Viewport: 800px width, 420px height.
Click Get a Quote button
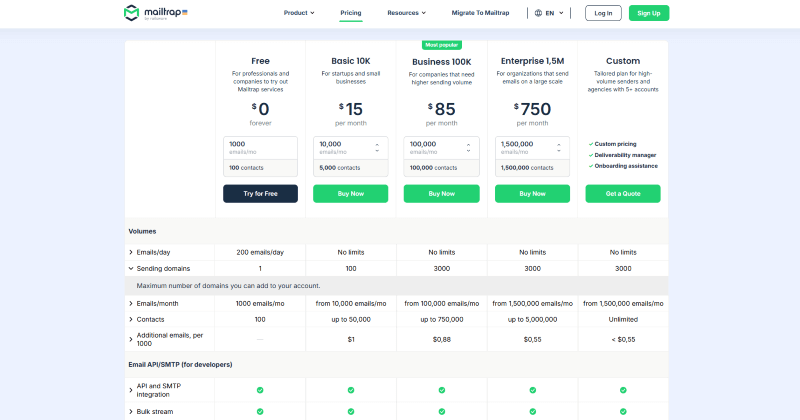click(x=623, y=193)
